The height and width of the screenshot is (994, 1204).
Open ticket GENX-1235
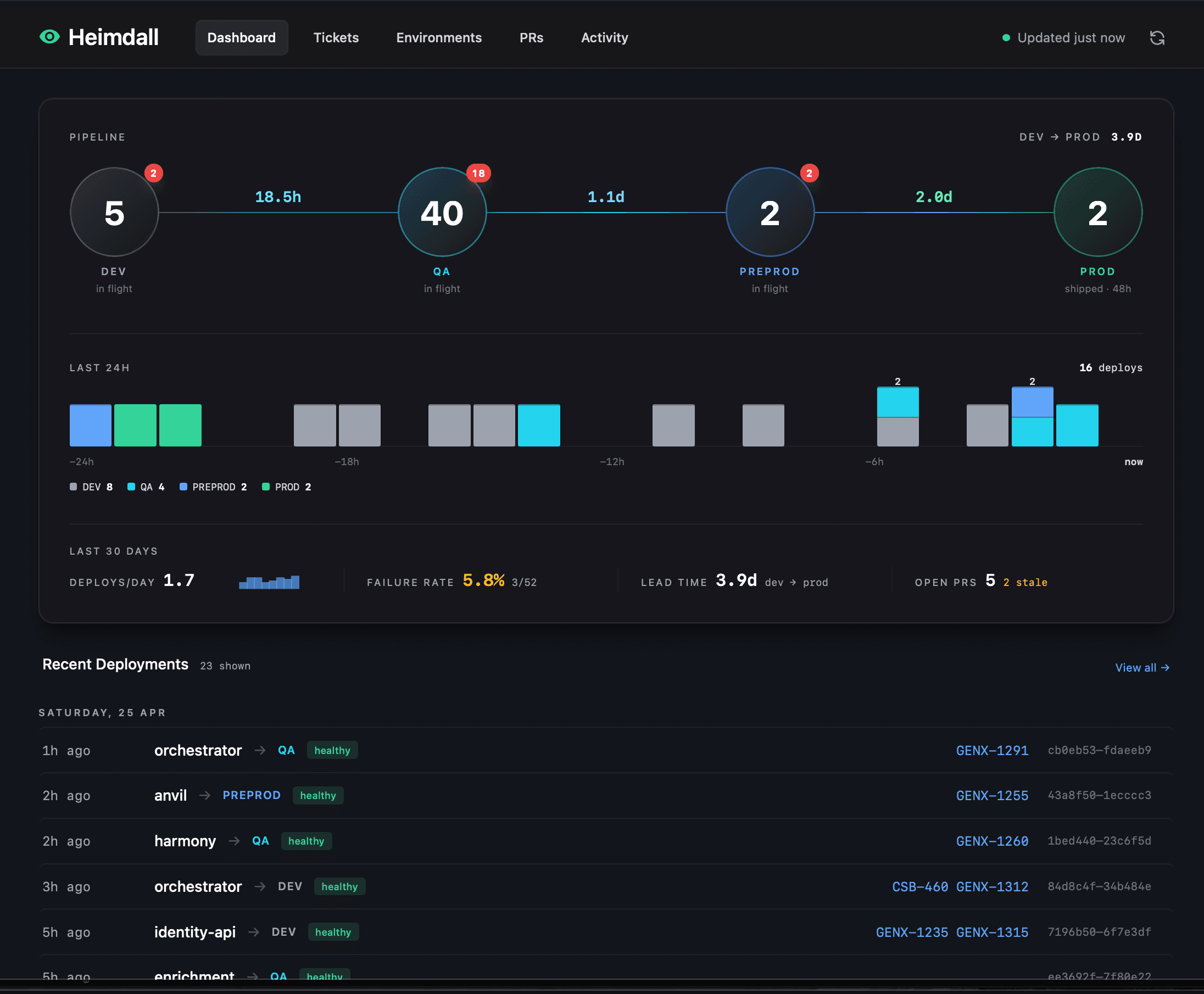[912, 932]
